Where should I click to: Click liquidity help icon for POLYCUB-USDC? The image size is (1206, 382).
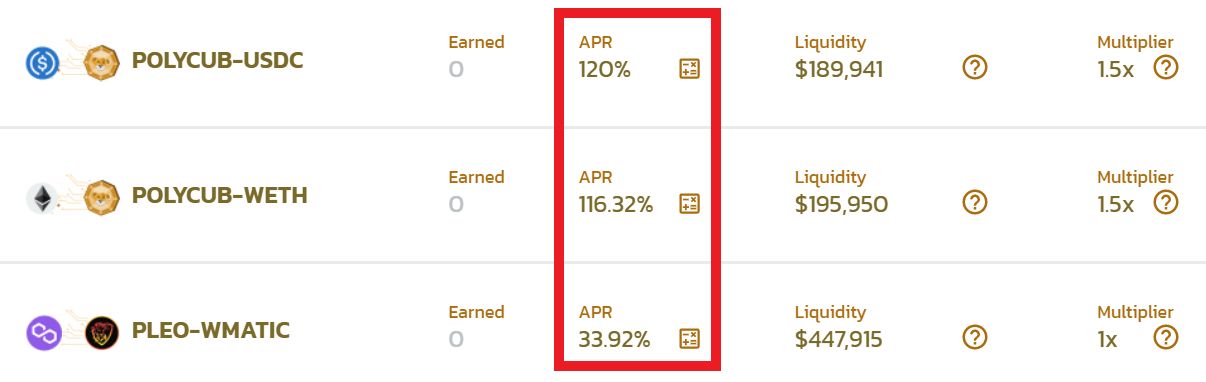[975, 67]
